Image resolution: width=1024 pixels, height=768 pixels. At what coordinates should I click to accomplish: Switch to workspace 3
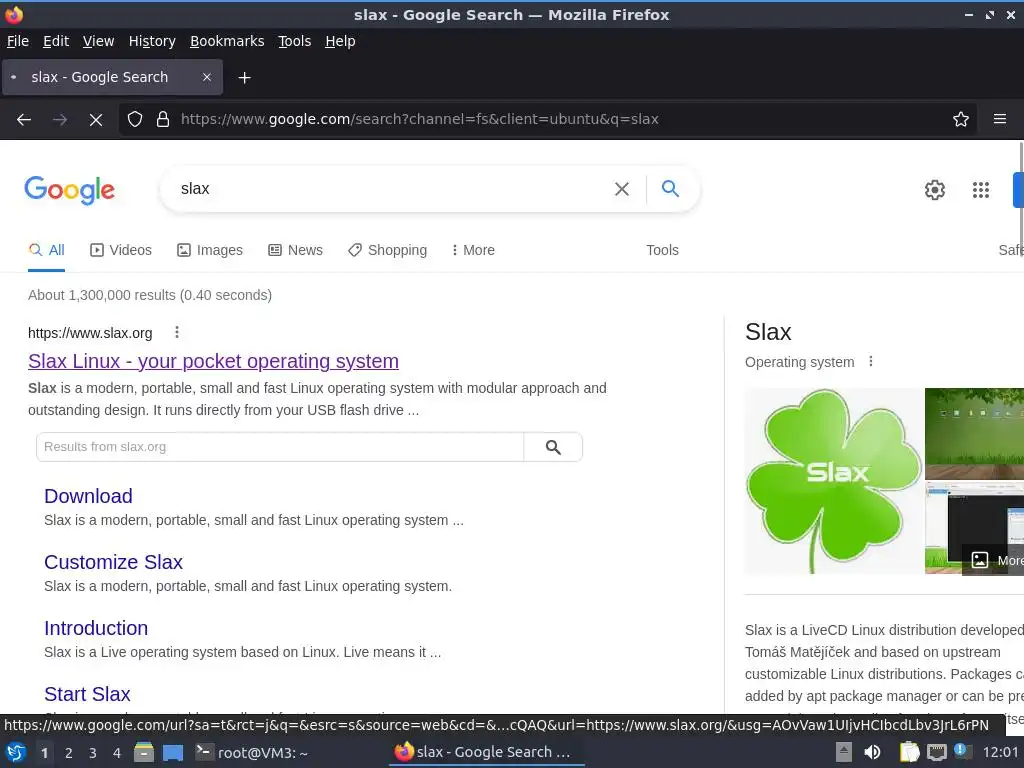pos(93,753)
